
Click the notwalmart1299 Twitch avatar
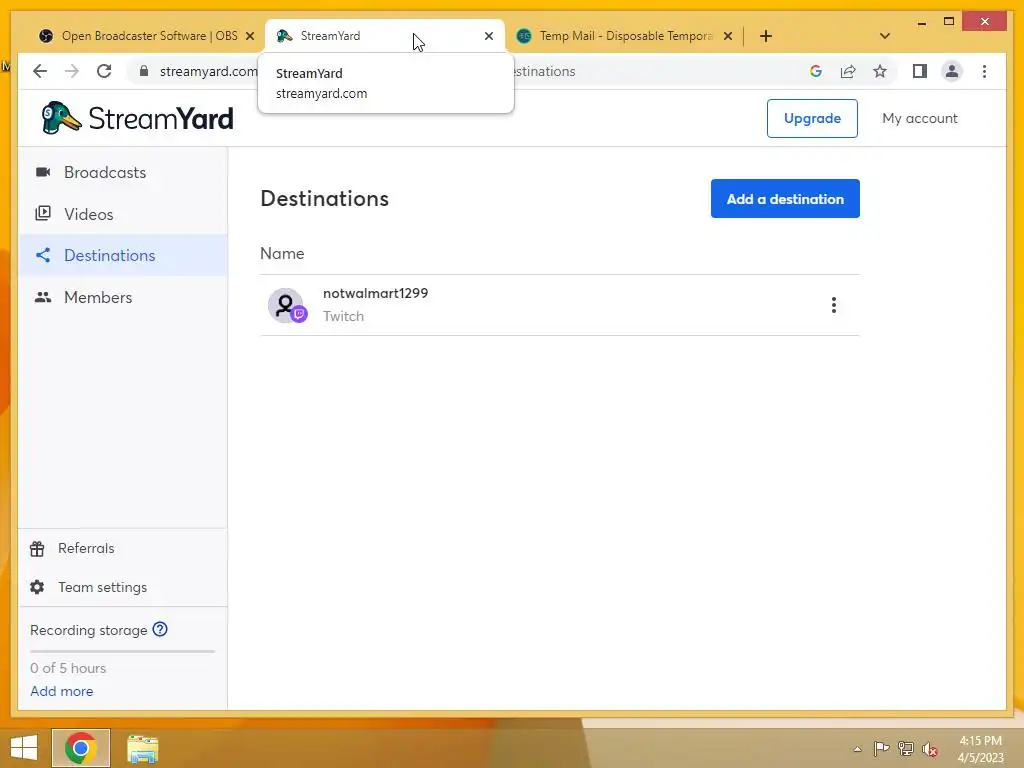tap(287, 305)
